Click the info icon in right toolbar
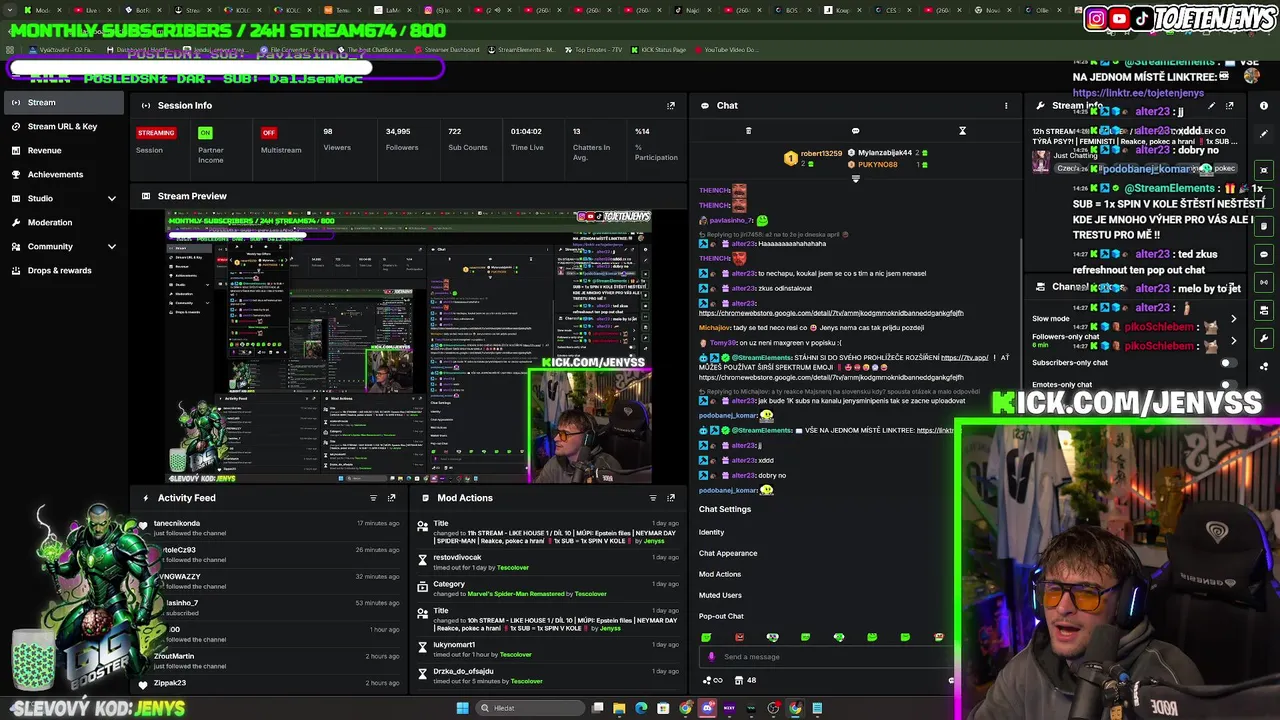Viewport: 1280px width, 720px height. [x=1264, y=105]
